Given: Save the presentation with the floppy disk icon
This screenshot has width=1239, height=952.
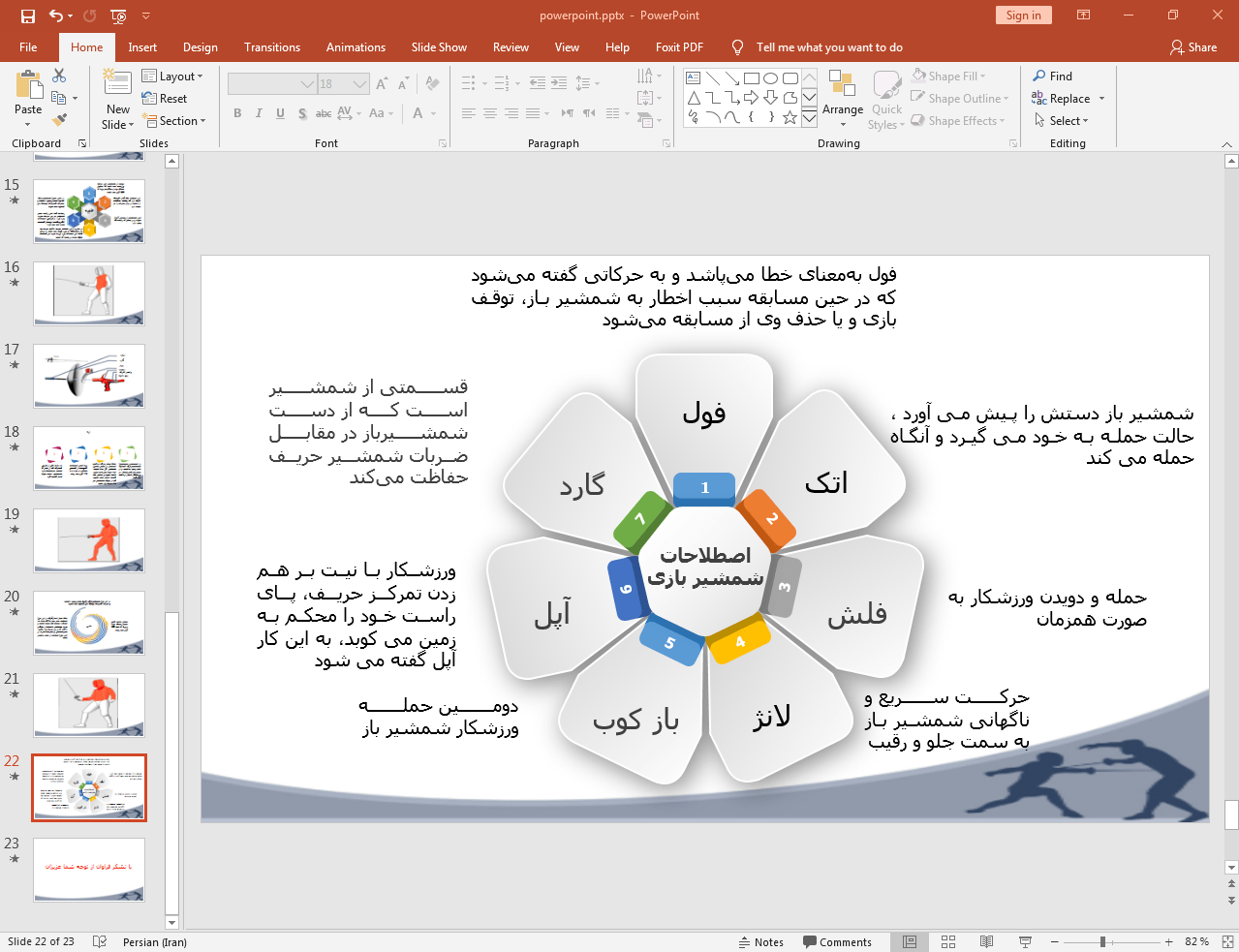Looking at the screenshot, I should pyautogui.click(x=27, y=15).
